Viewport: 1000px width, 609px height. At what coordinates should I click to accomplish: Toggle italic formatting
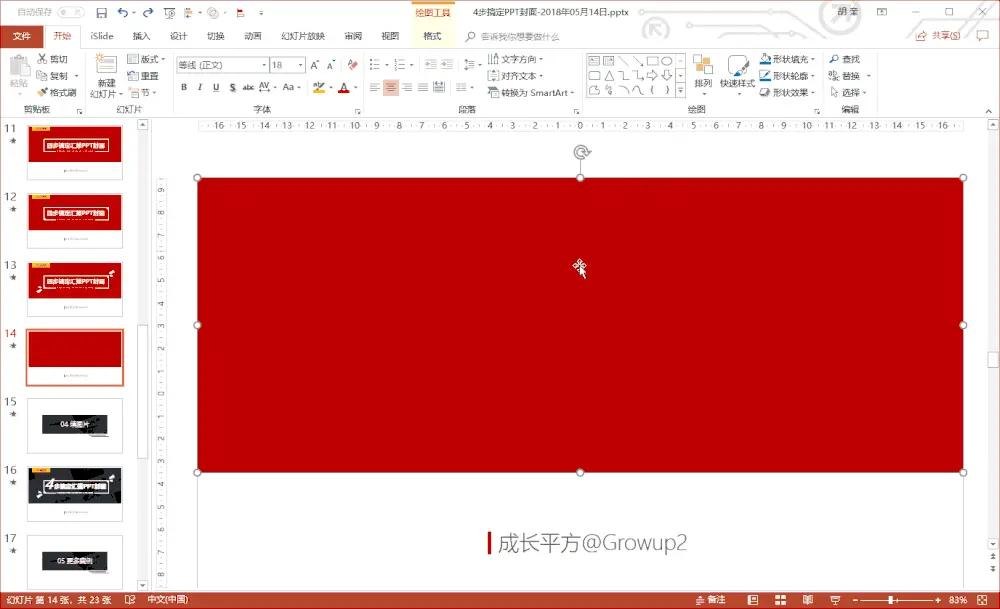pyautogui.click(x=200, y=87)
